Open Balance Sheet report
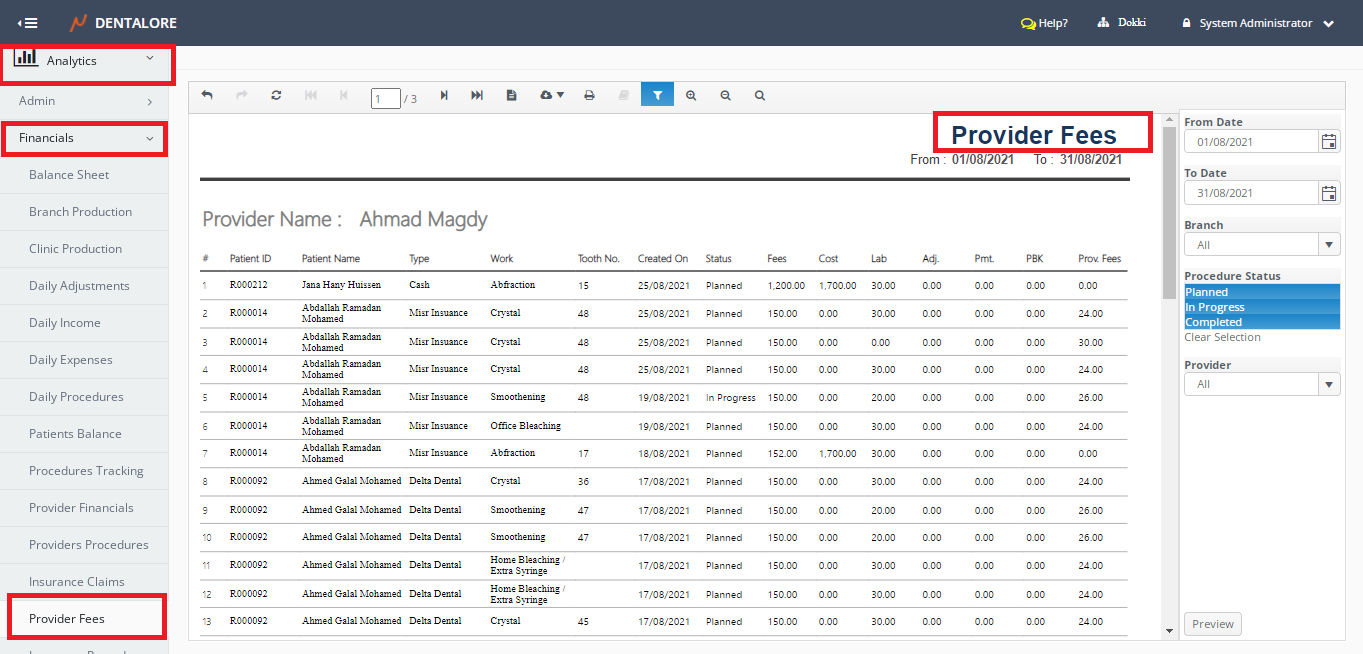1363x654 pixels. [x=69, y=175]
